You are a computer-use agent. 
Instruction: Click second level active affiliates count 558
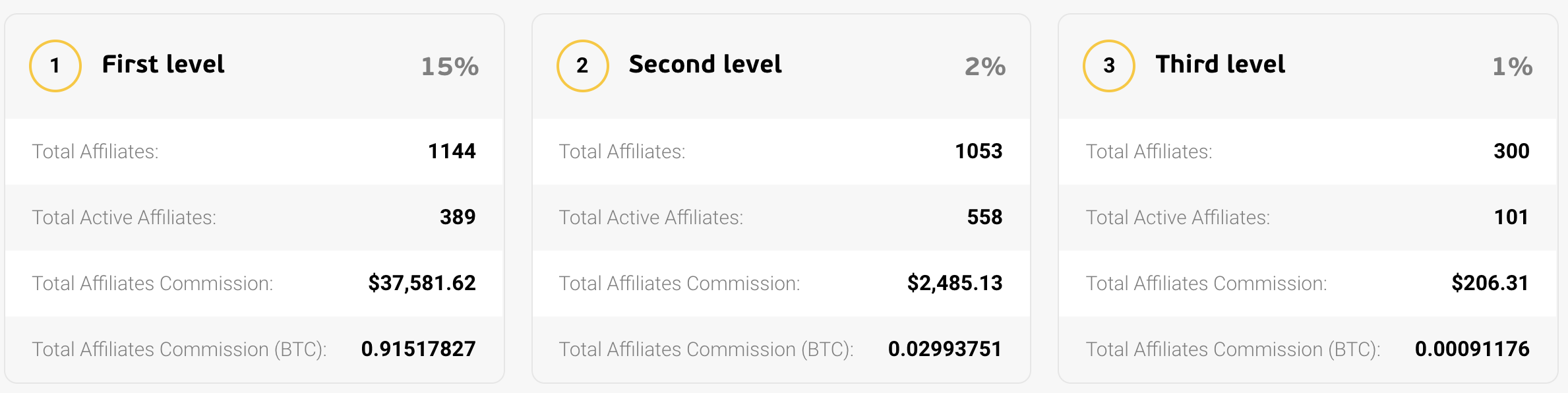point(984,218)
